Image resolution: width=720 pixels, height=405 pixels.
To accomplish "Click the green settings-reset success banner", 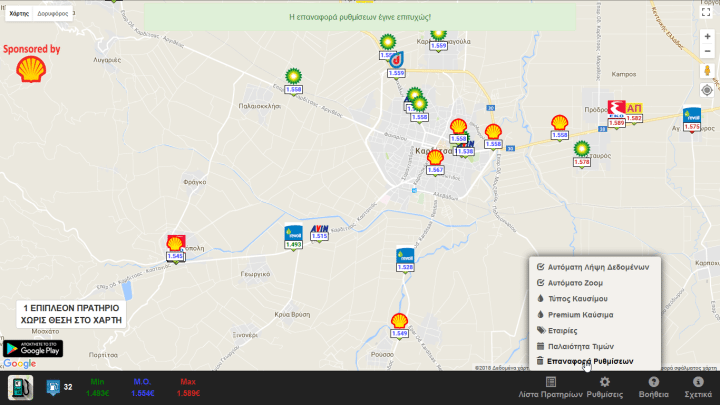I will [x=360, y=17].
